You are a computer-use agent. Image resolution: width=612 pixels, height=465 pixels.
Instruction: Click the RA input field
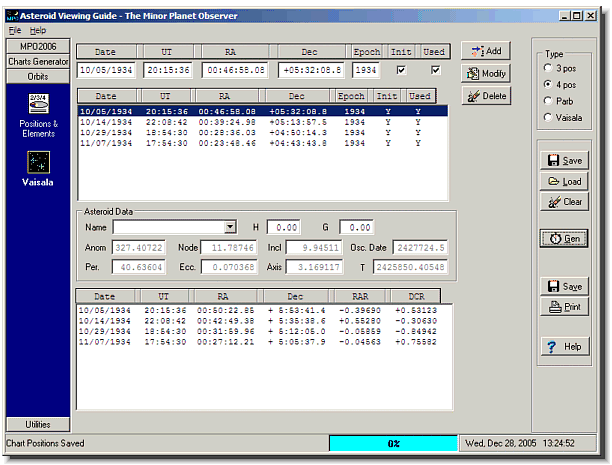235,70
